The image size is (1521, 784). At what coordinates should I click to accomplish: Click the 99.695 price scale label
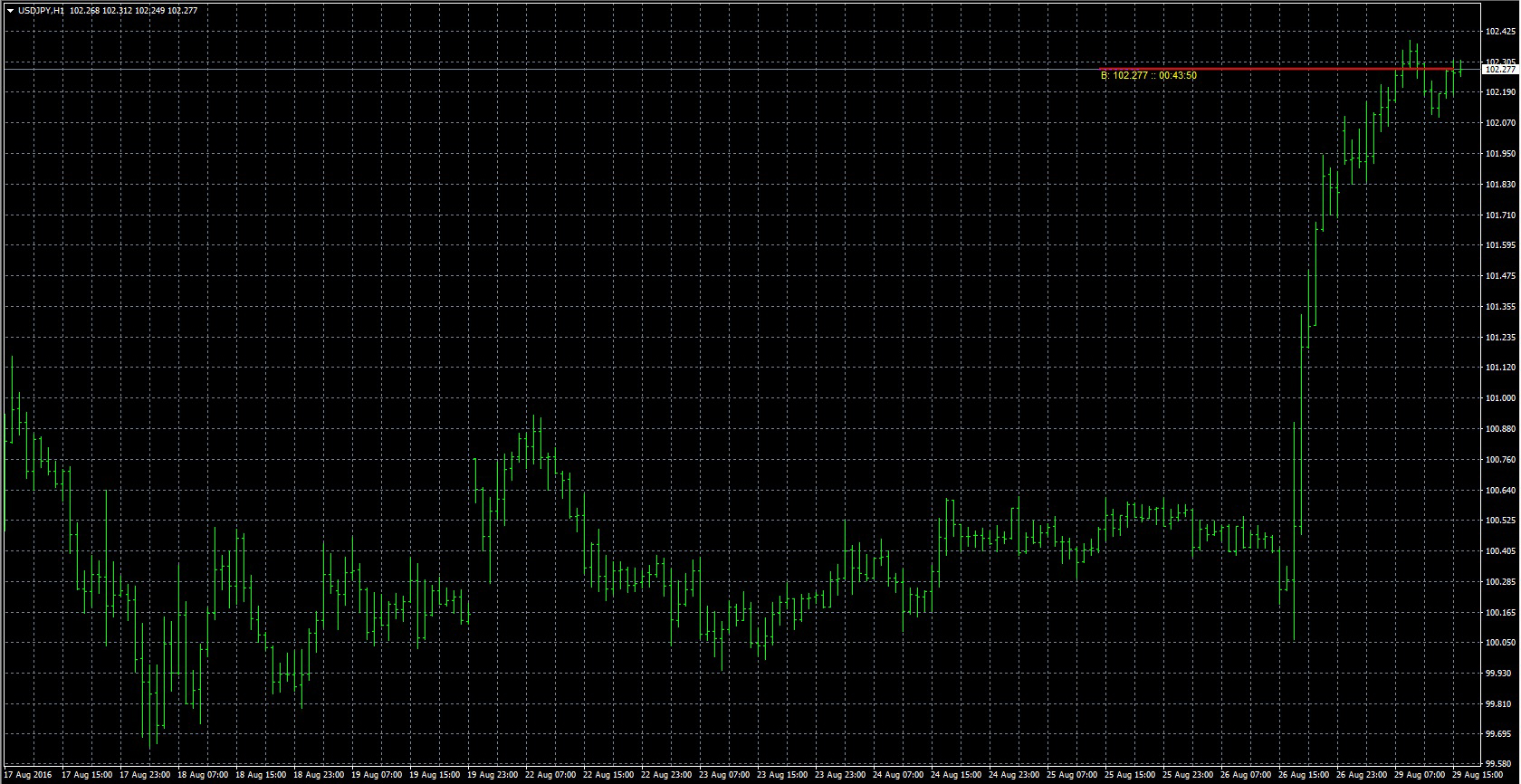(1498, 734)
